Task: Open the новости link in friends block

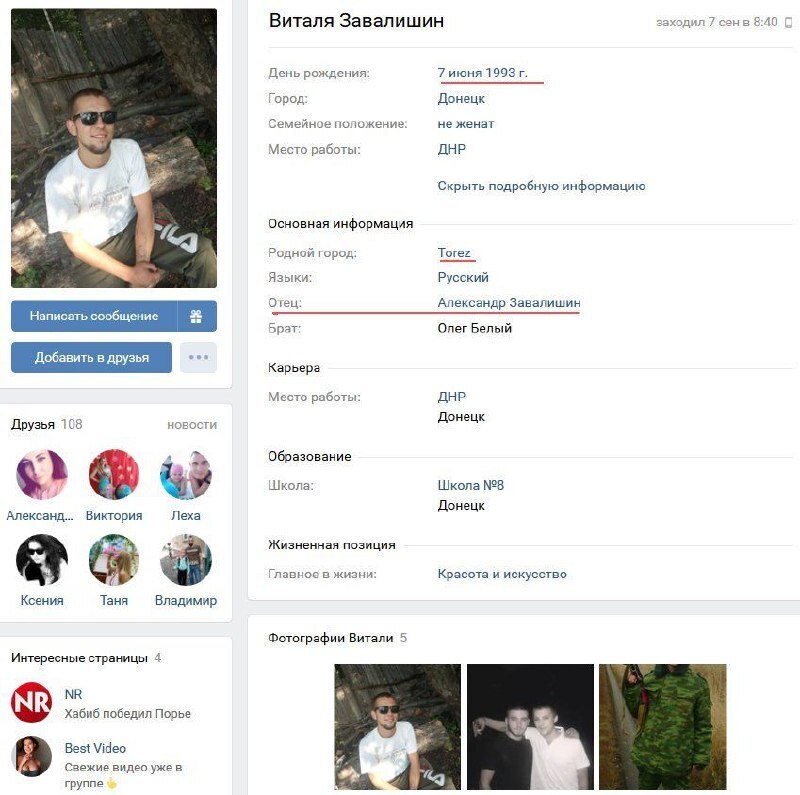Action: (x=192, y=425)
